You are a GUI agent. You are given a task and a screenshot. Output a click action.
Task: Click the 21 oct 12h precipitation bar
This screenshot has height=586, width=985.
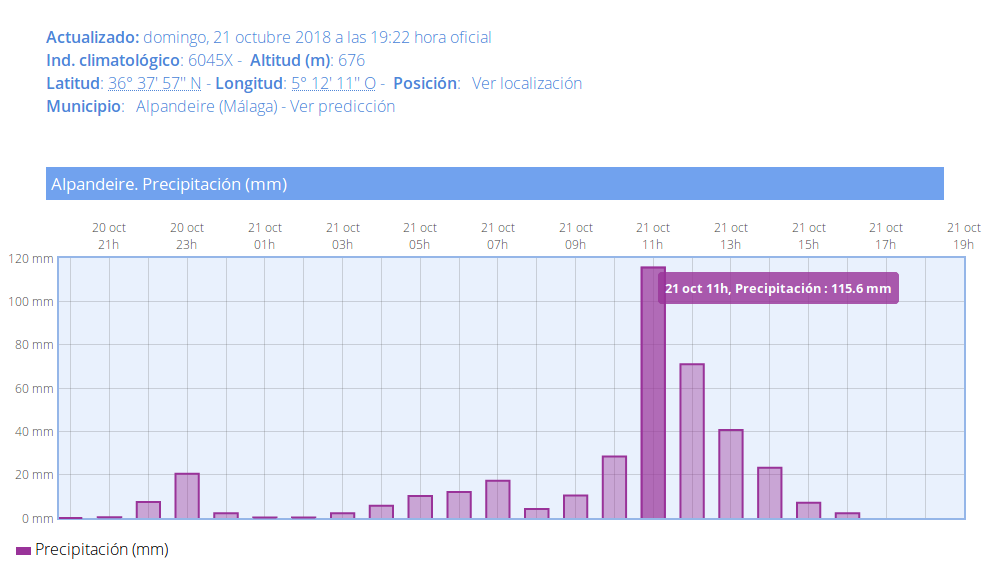coord(692,441)
